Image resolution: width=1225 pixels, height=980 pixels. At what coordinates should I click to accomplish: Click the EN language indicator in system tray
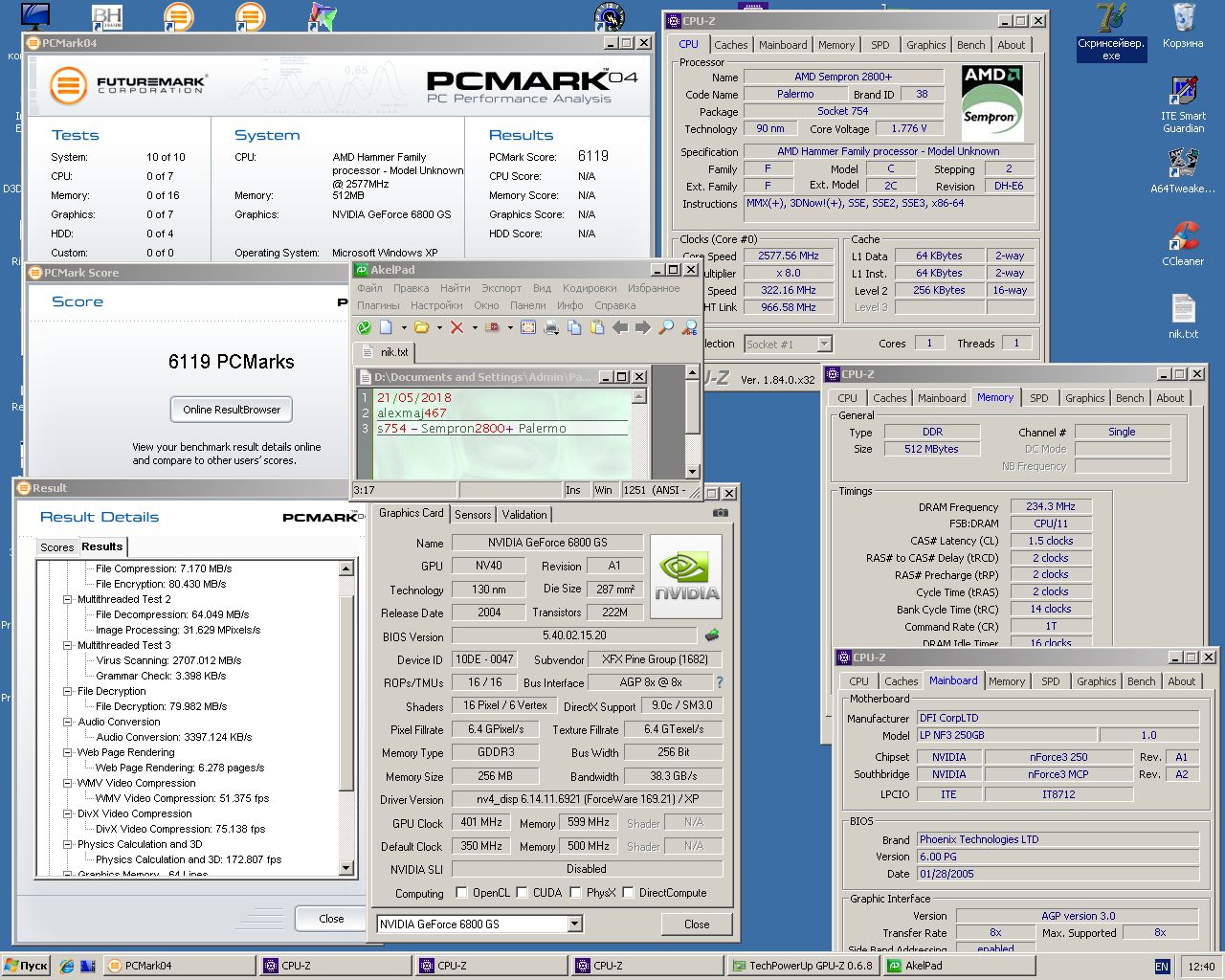coord(1162,967)
